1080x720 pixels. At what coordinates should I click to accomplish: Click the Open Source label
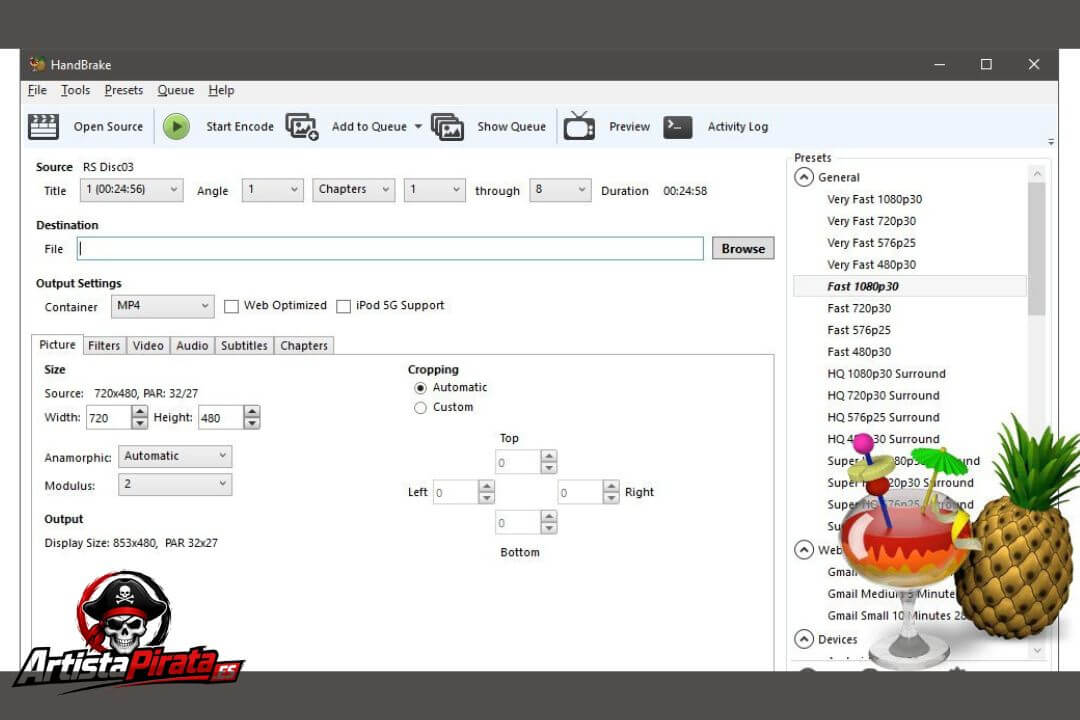108,127
